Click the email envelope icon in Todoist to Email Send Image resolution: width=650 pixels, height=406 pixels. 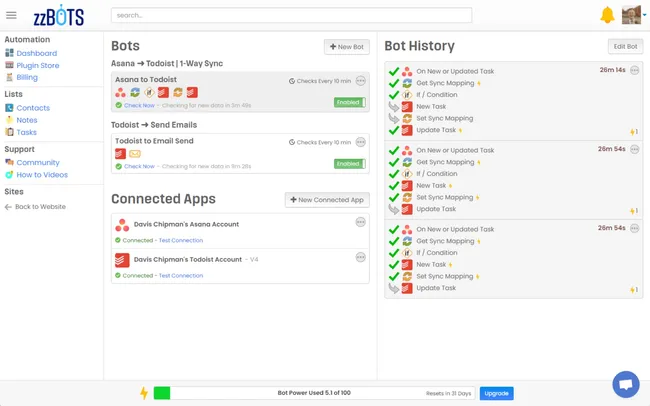point(135,154)
